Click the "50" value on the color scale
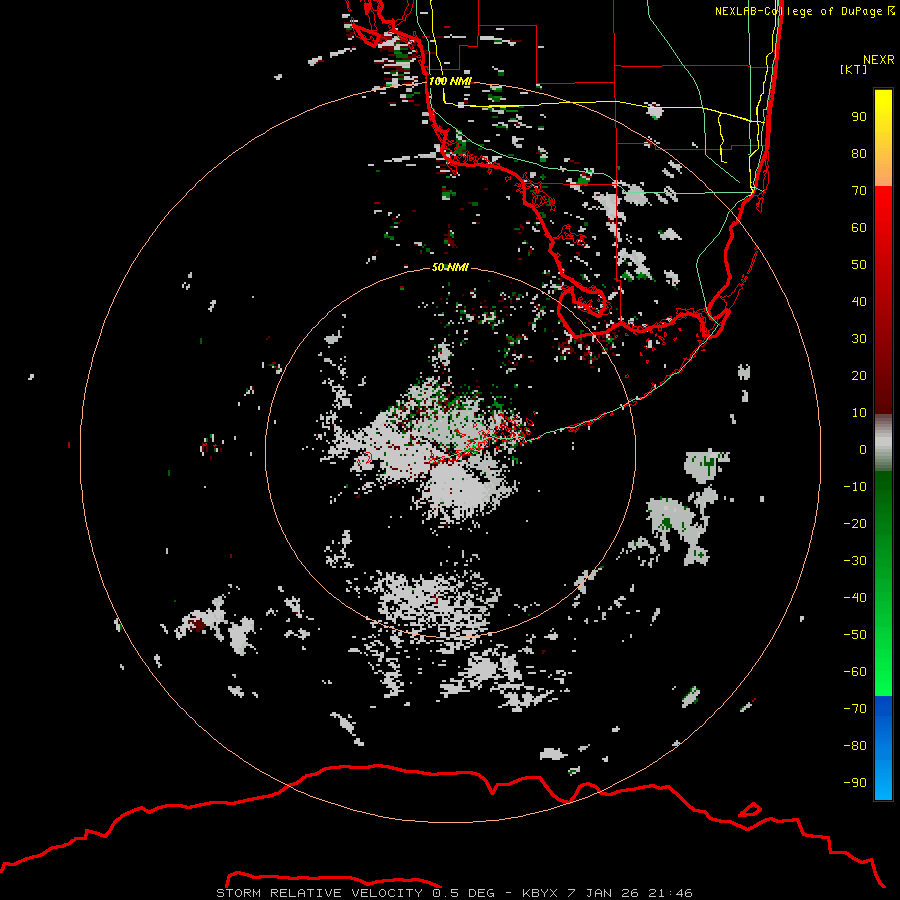This screenshot has width=900, height=900. 859,265
